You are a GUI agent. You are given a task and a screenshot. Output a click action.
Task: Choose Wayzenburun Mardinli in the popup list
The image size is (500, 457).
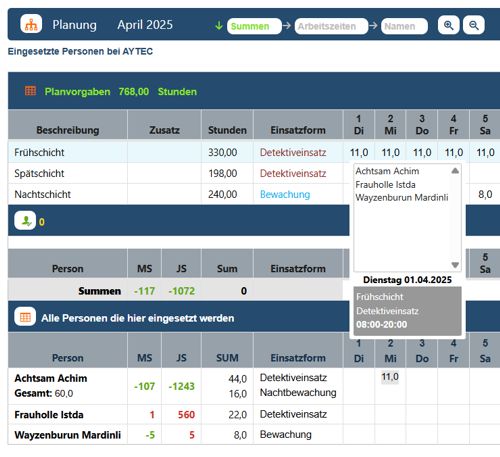click(402, 197)
